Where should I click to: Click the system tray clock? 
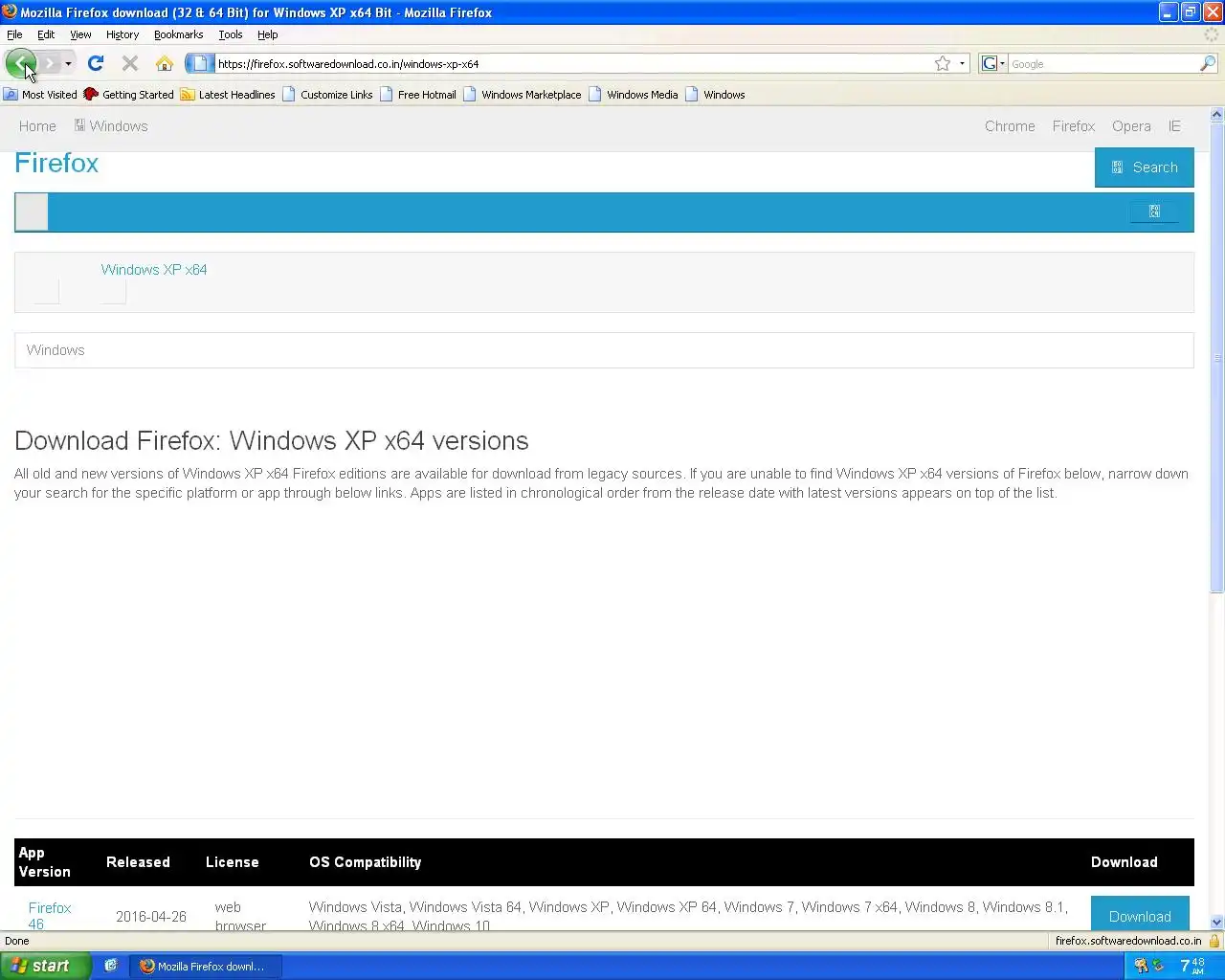click(x=1192, y=966)
